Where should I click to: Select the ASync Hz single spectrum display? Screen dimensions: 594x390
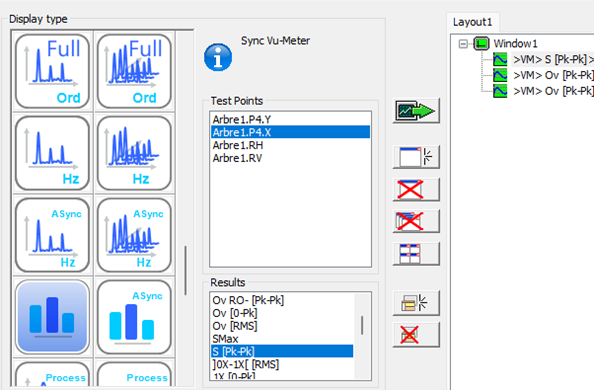click(x=52, y=235)
